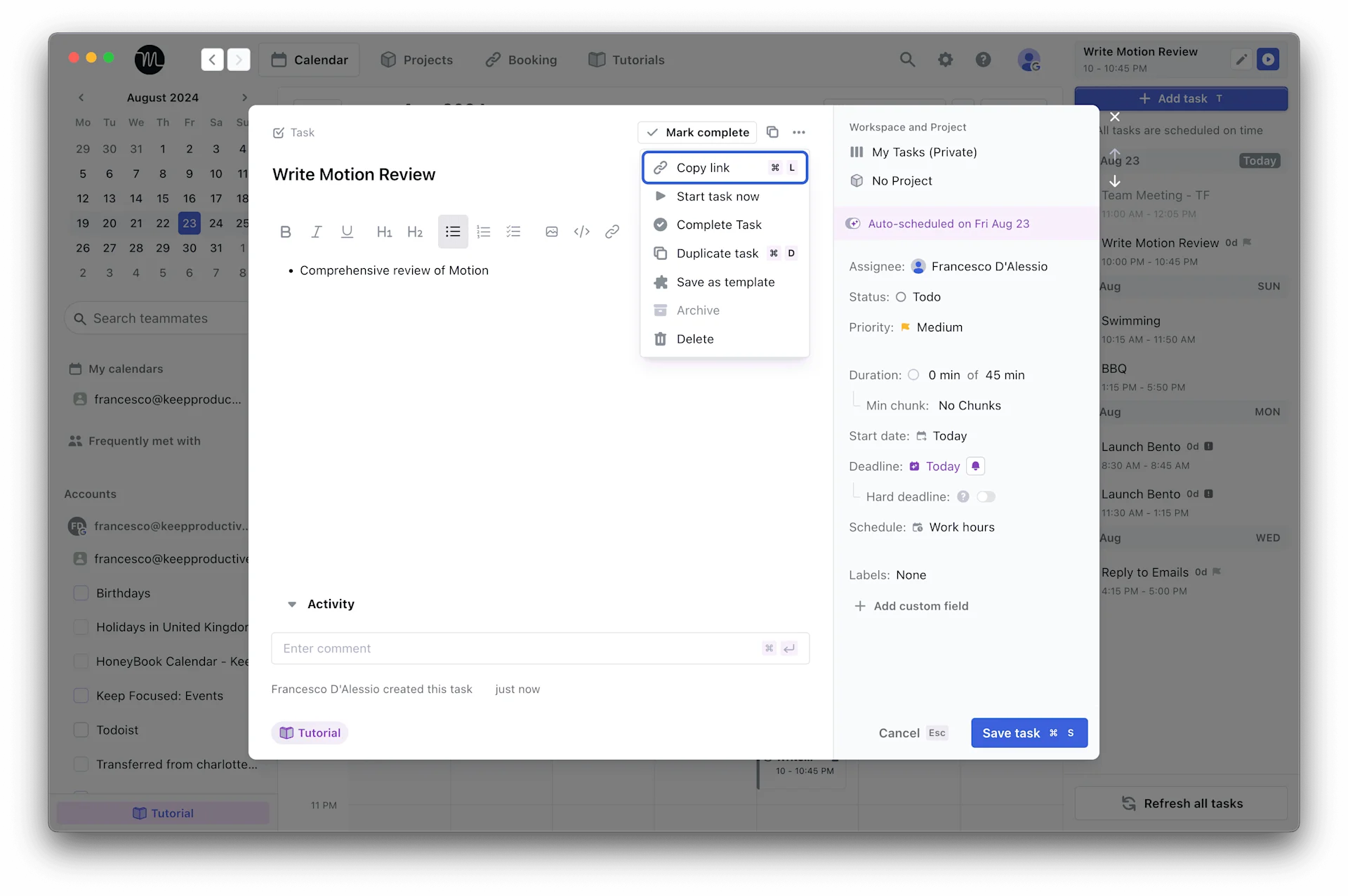This screenshot has width=1348, height=896.
Task: Open the three-dot task options menu
Action: coord(799,132)
